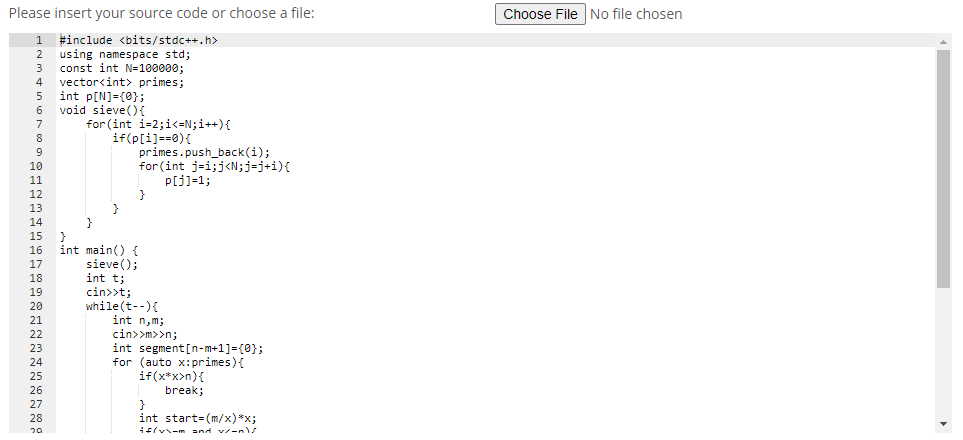This screenshot has height=440, width=963.
Task: Click the scrollbar down arrow
Action: pos(943,423)
